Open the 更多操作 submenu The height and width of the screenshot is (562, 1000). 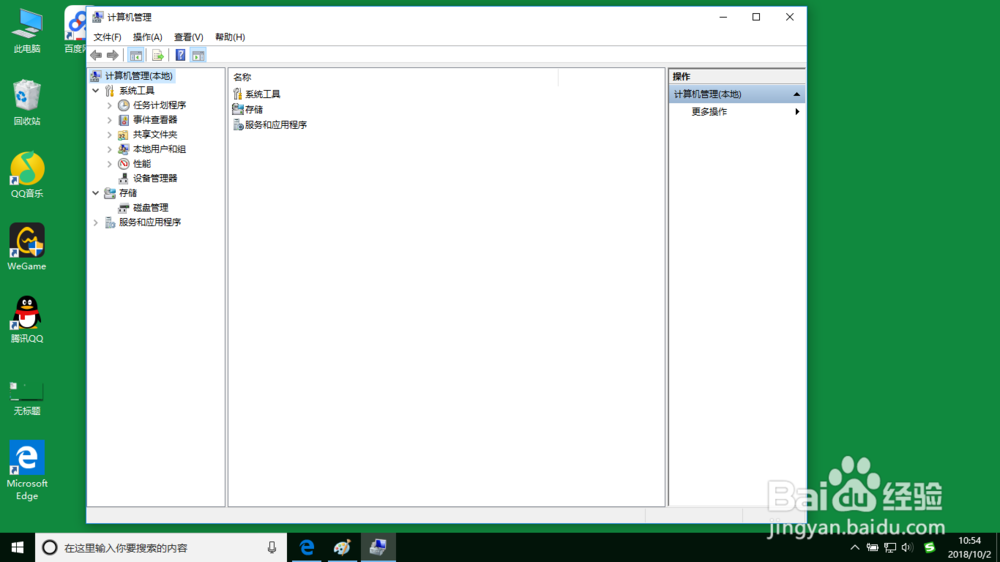point(737,112)
